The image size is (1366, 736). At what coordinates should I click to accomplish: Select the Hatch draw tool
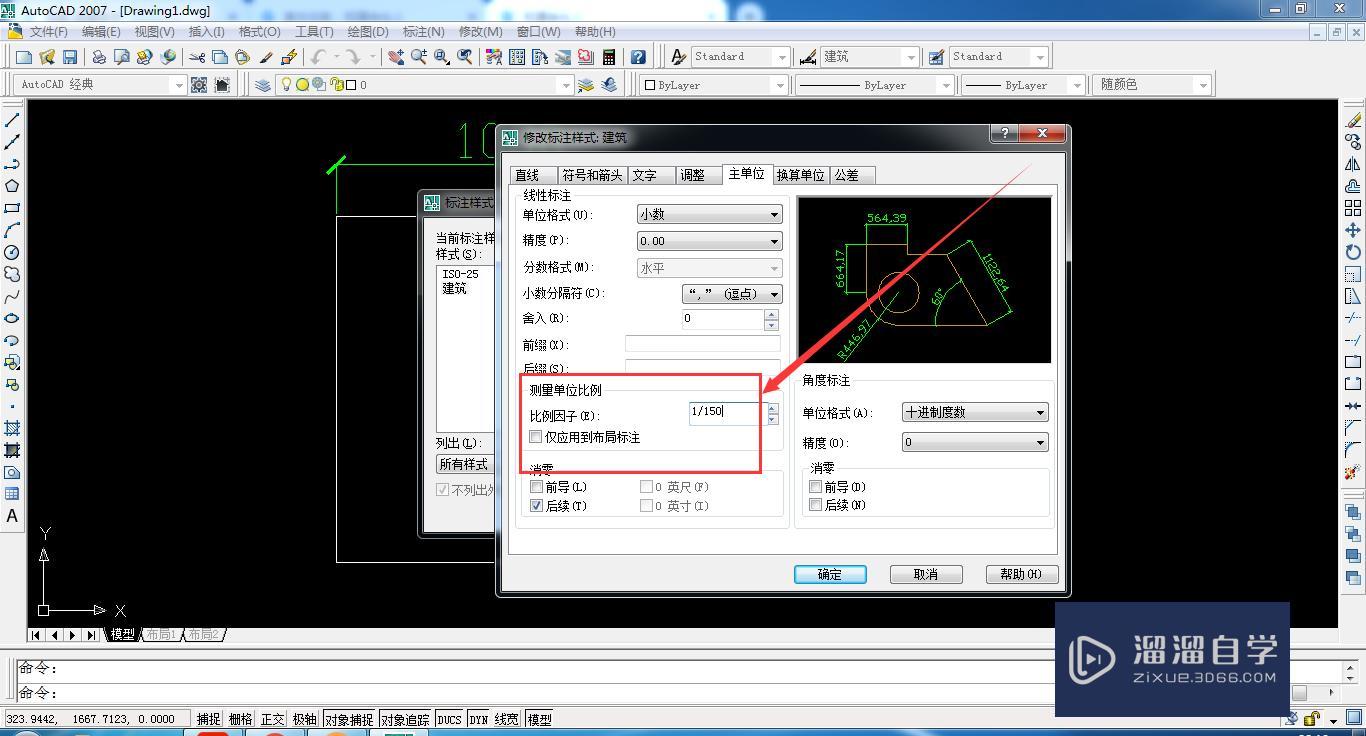(12, 428)
